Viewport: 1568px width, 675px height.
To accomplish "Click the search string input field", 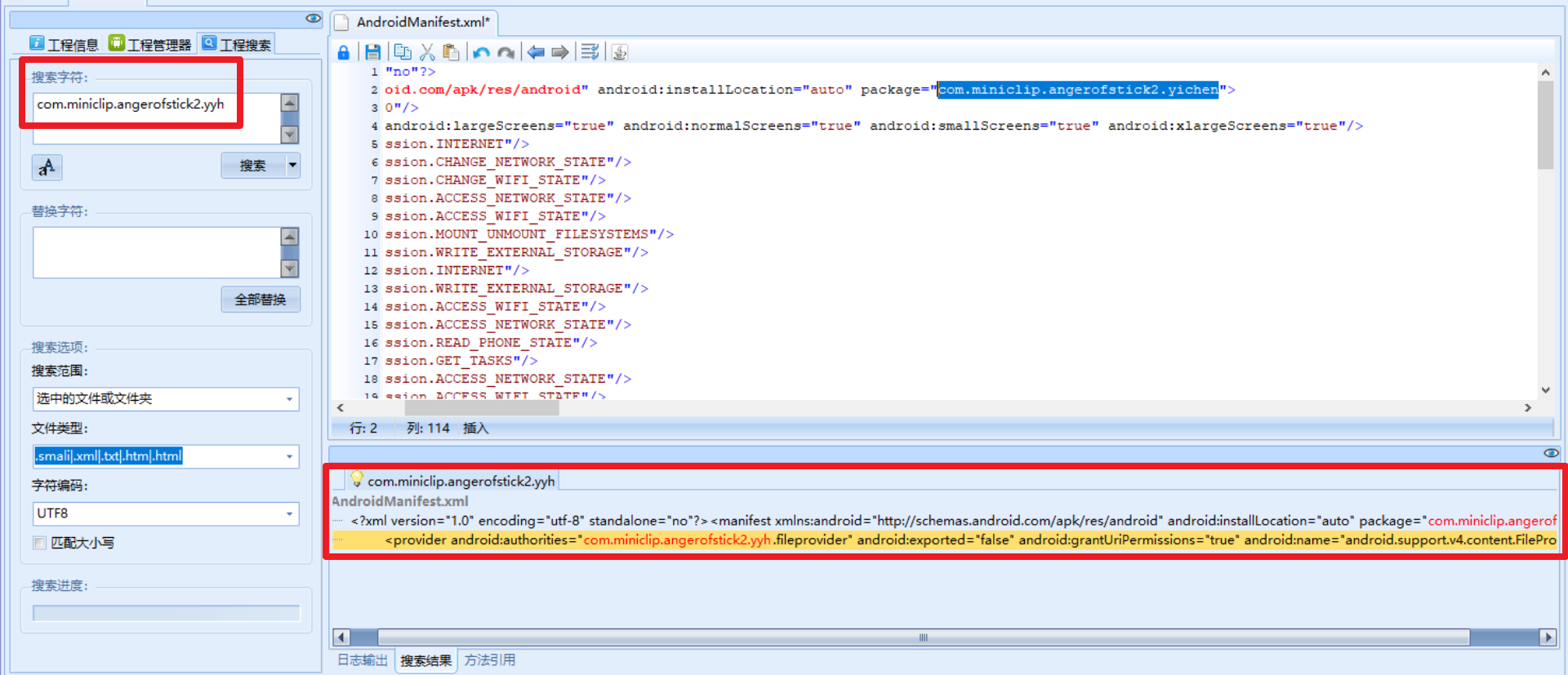I will (157, 118).
